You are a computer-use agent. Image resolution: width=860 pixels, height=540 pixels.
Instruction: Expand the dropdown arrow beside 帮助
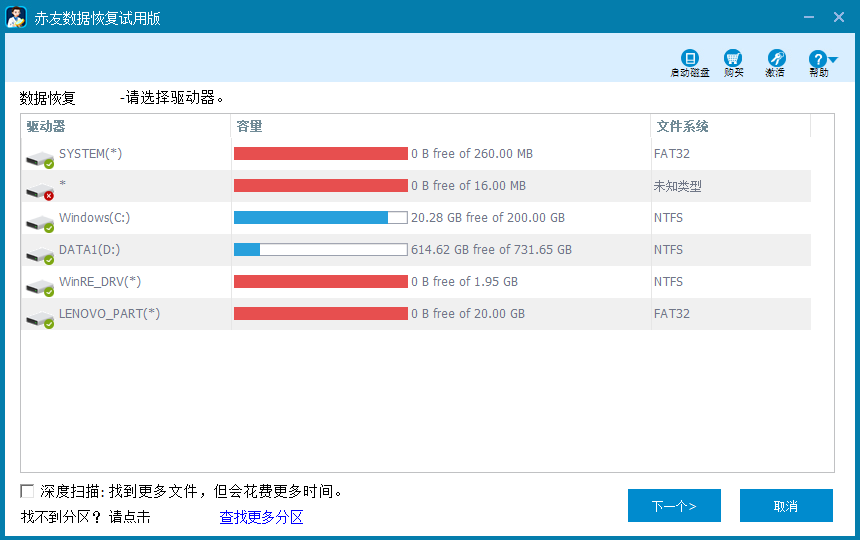[833, 60]
